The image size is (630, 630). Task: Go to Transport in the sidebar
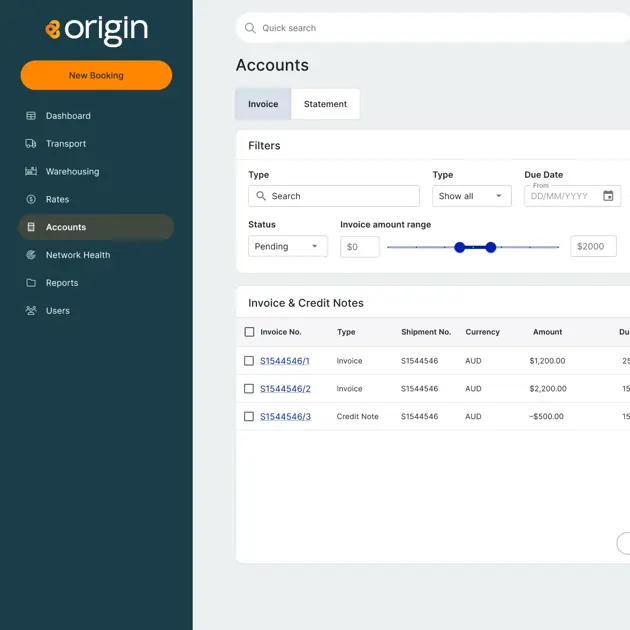tap(66, 143)
